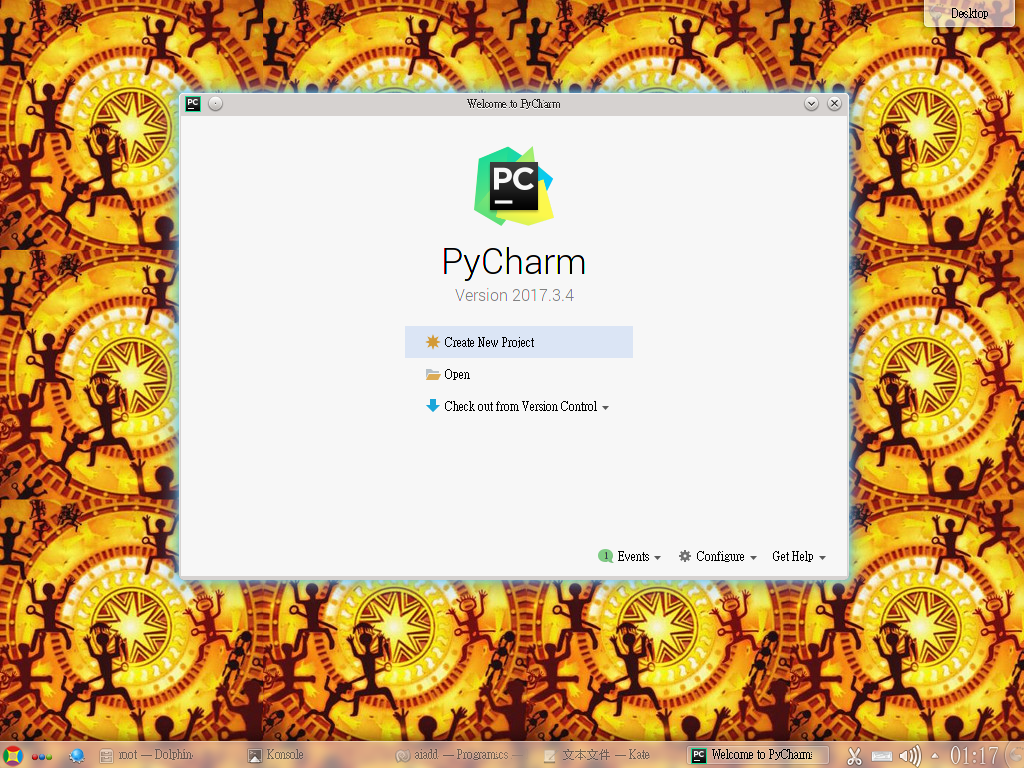Click Create New Project
The width and height of the screenshot is (1024, 768).
(x=519, y=342)
